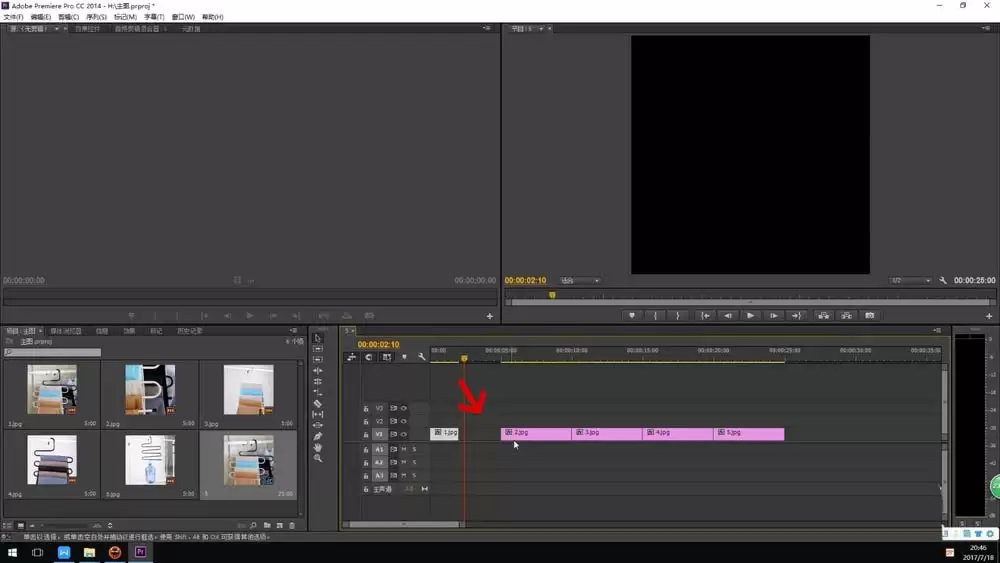Open timeline display settings wrench
1000x563 pixels.
(x=421, y=357)
